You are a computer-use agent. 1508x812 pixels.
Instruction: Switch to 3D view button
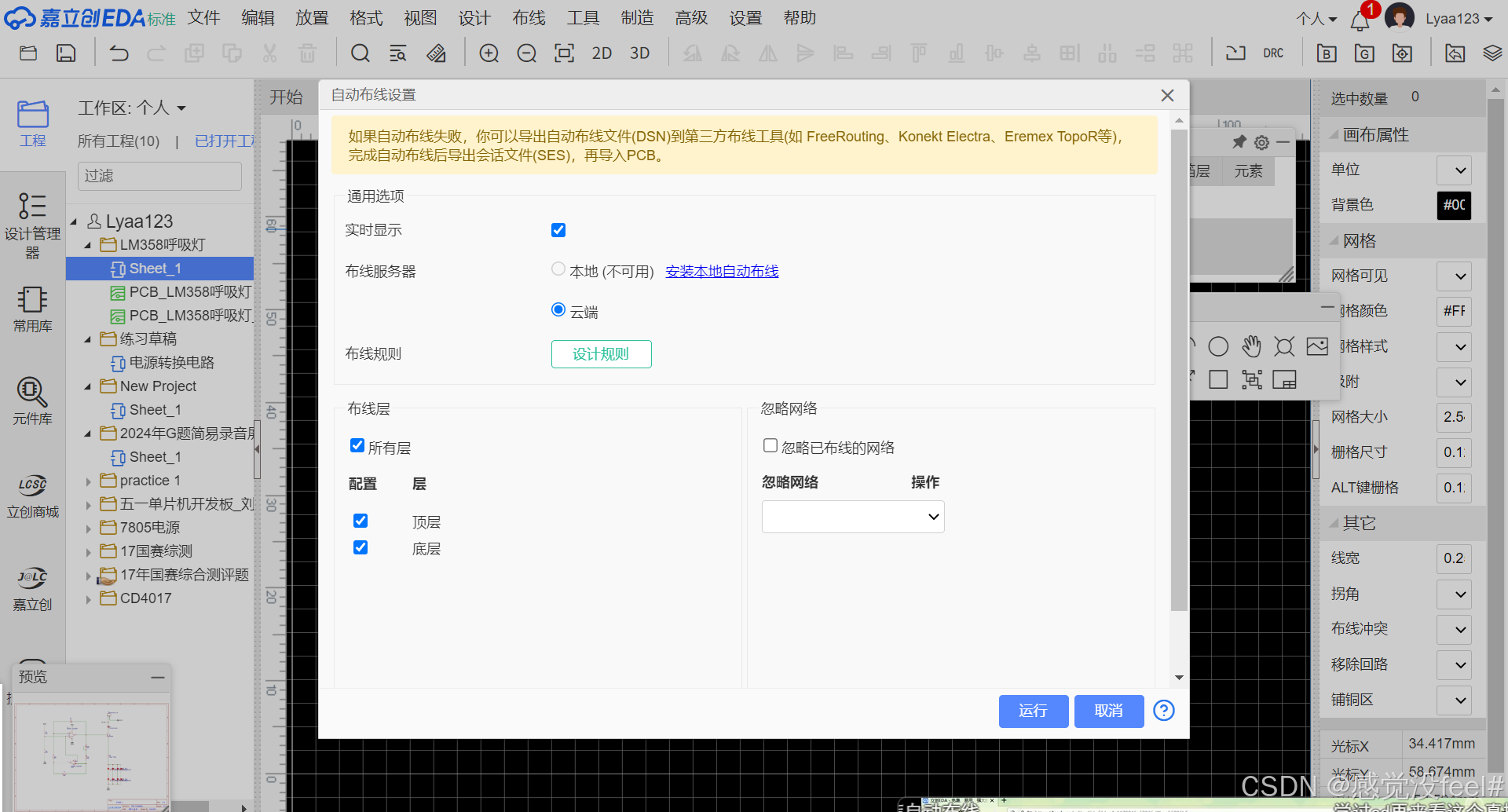[639, 53]
